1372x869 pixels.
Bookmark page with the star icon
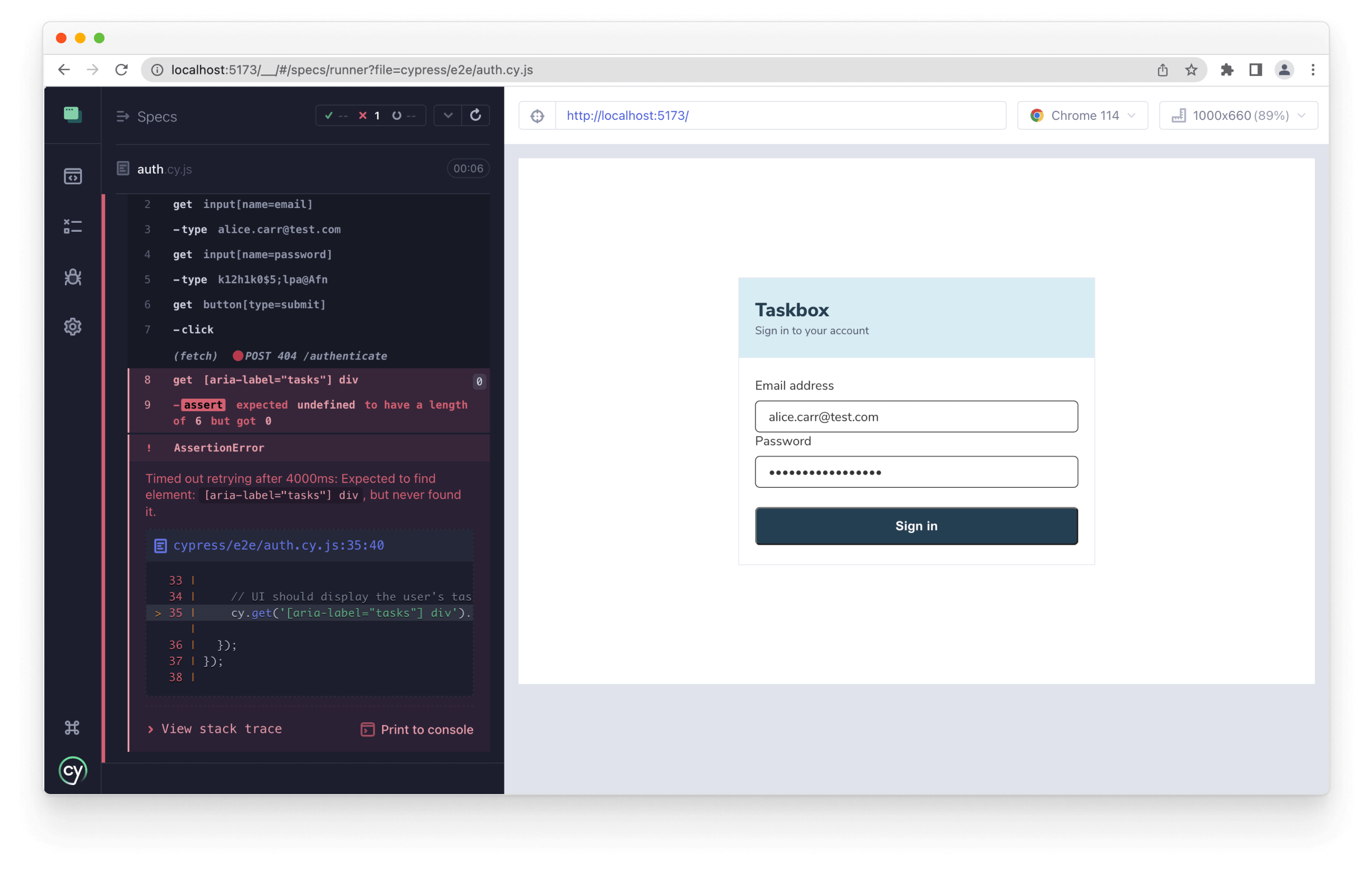pyautogui.click(x=1191, y=70)
